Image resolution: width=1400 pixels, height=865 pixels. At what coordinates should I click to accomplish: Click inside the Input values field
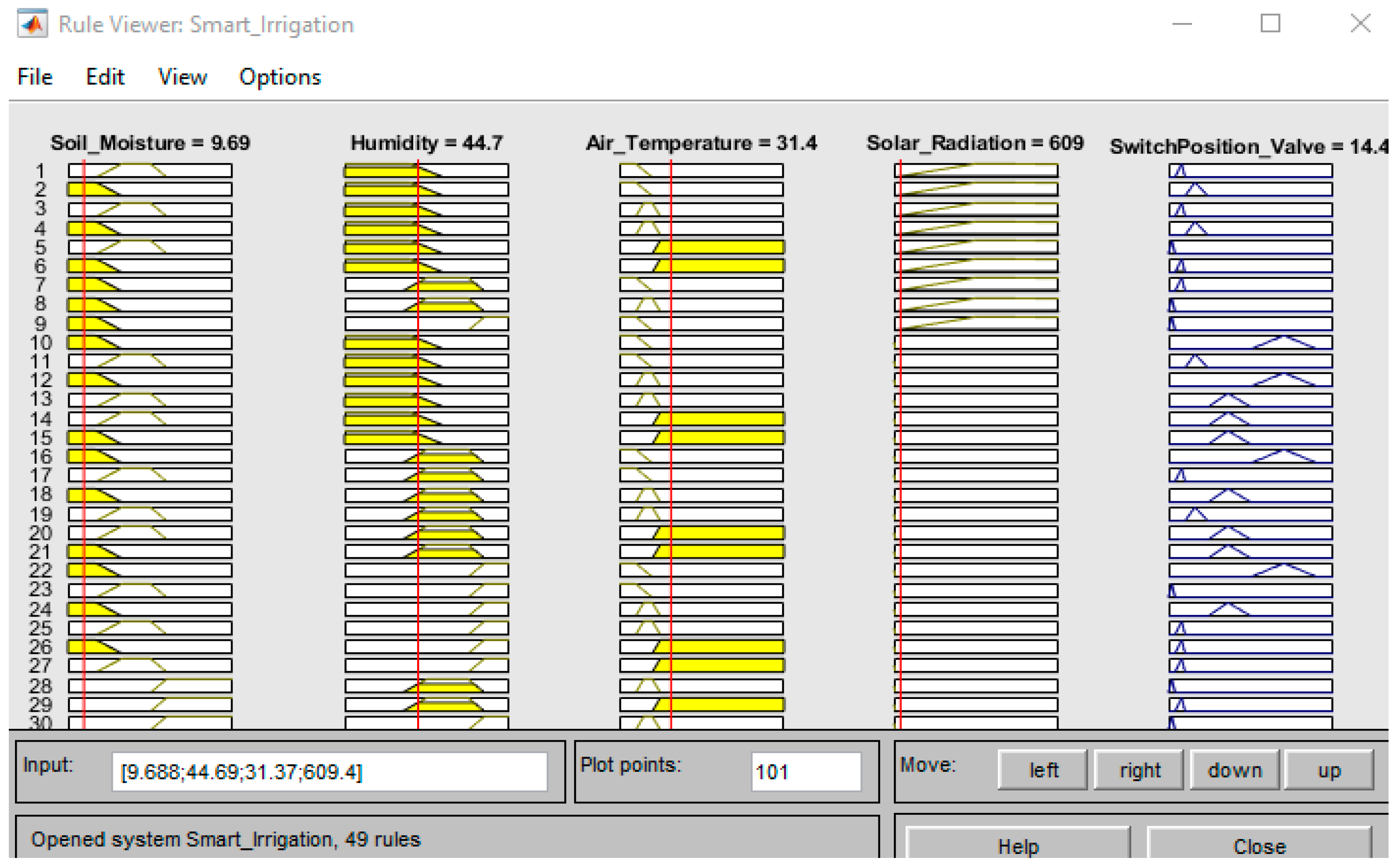click(x=330, y=772)
